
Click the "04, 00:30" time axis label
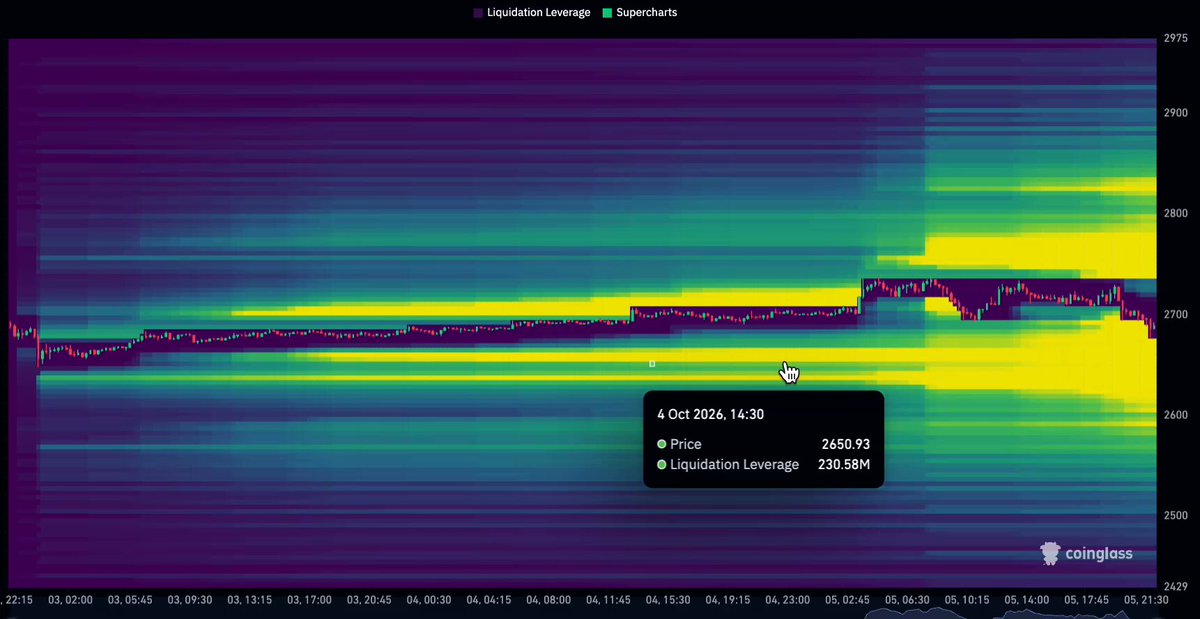(x=428, y=600)
